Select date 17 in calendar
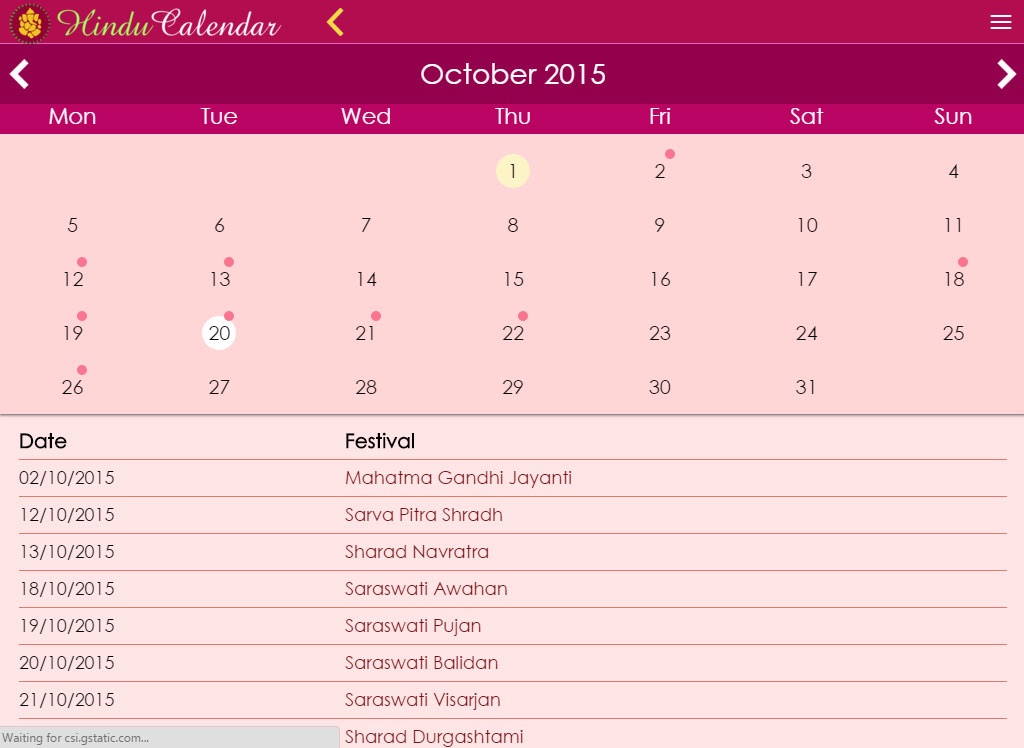1024x748 pixels. [807, 280]
